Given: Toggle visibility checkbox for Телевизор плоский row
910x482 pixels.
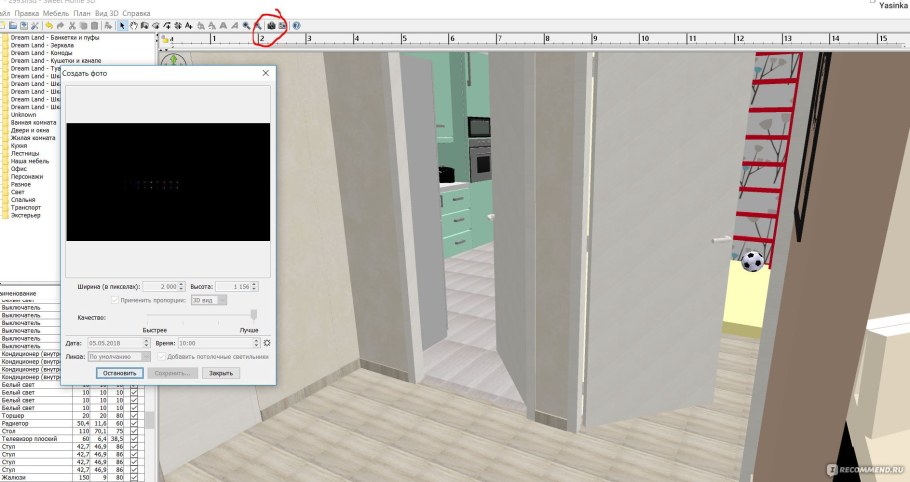Looking at the screenshot, I should click(135, 438).
